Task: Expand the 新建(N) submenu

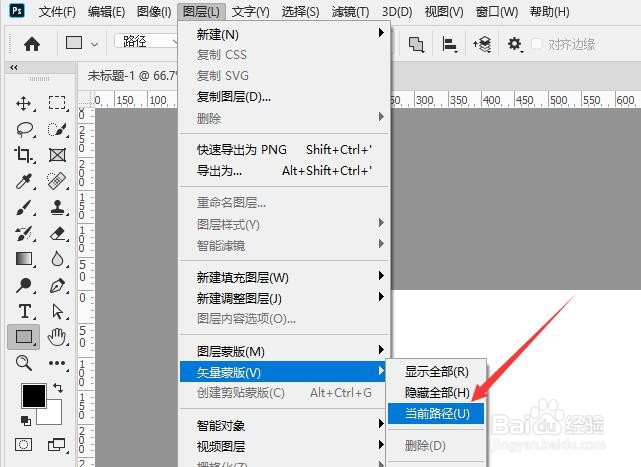Action: pyautogui.click(x=285, y=34)
